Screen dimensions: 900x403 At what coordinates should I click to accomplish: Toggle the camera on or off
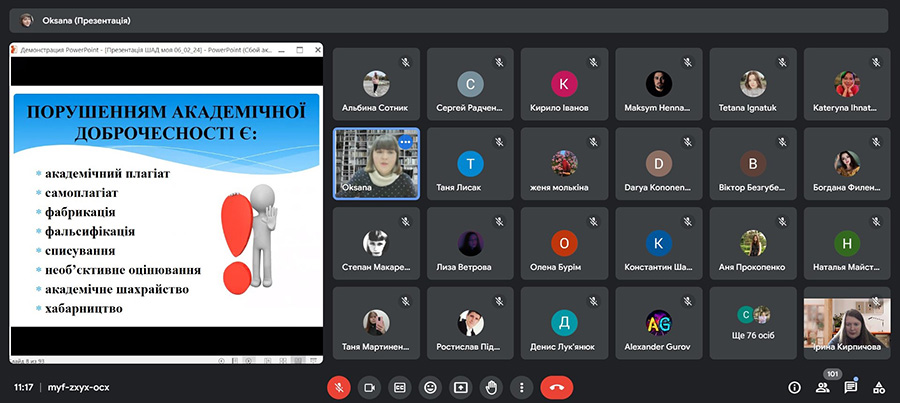369,387
